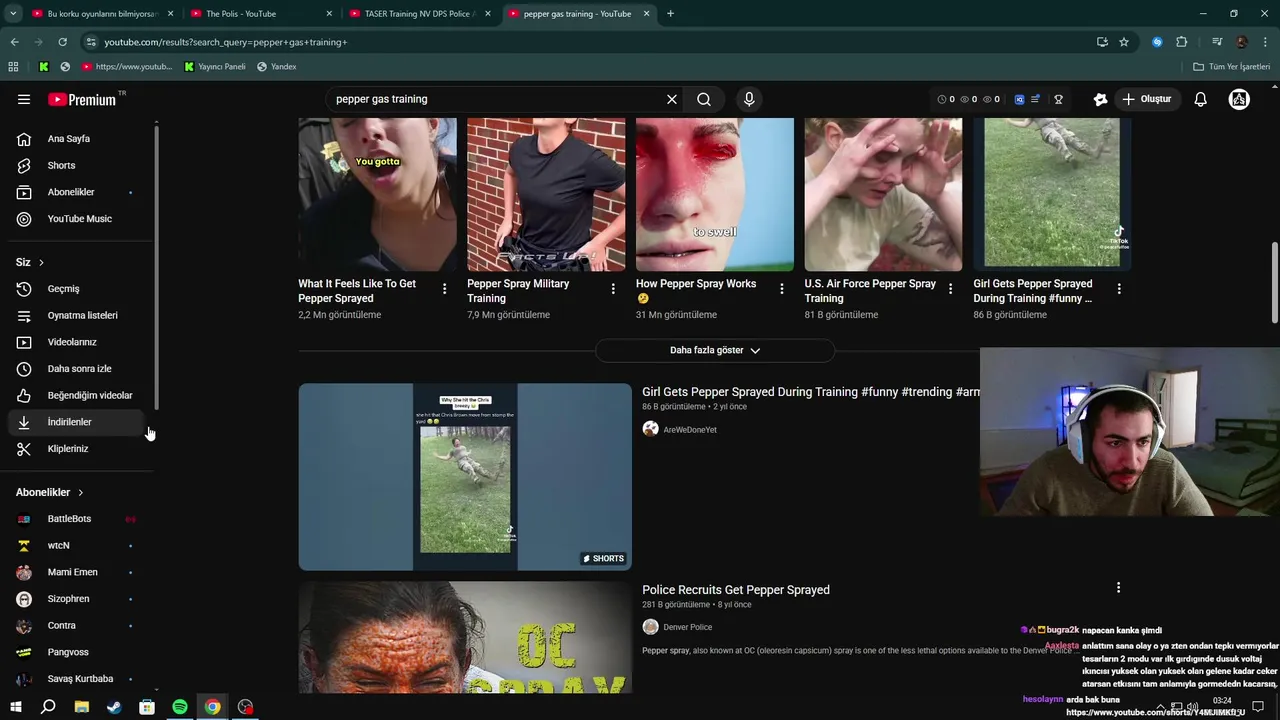Click the page vertical scrollbar
This screenshot has width=1280, height=720.
[1274, 283]
